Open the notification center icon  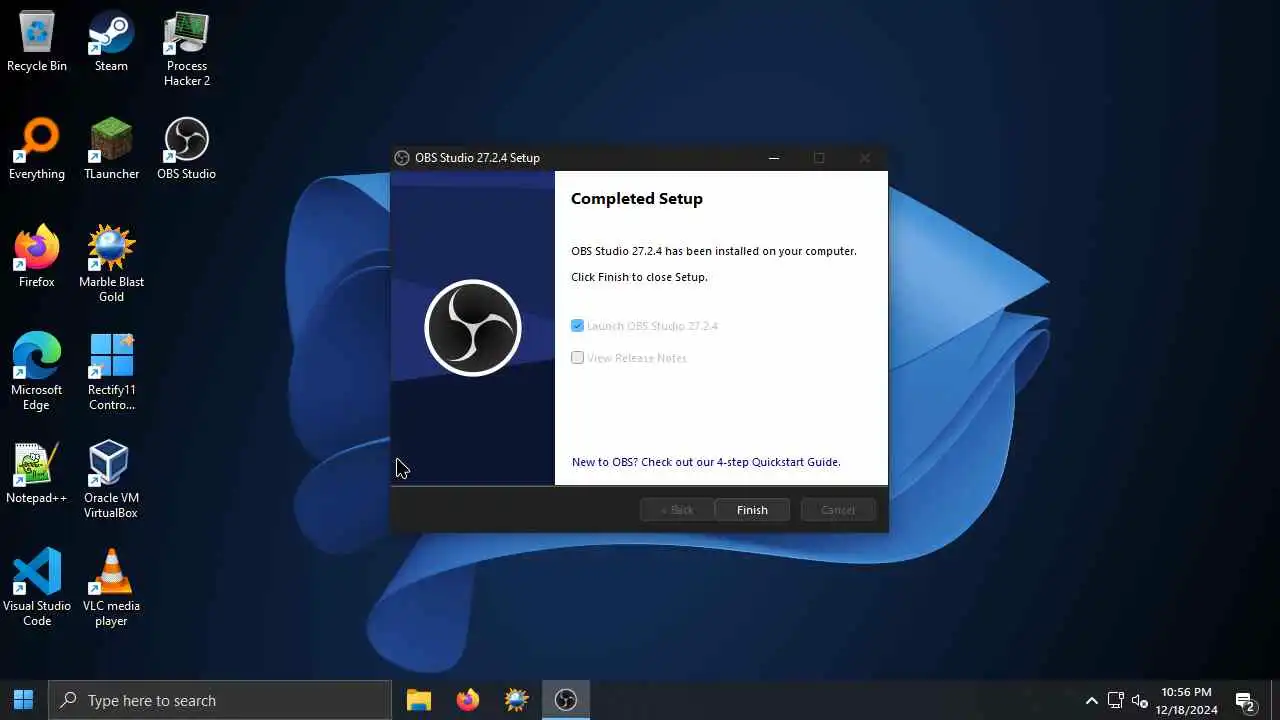pos(1245,701)
